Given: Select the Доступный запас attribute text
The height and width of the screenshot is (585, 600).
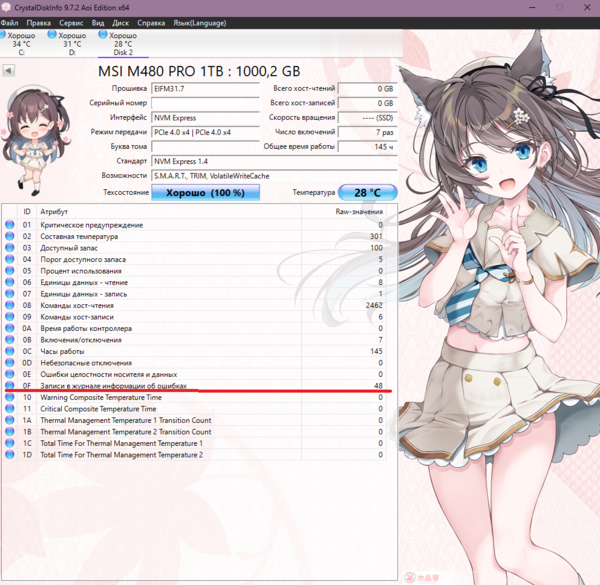Looking at the screenshot, I should pos(69,248).
